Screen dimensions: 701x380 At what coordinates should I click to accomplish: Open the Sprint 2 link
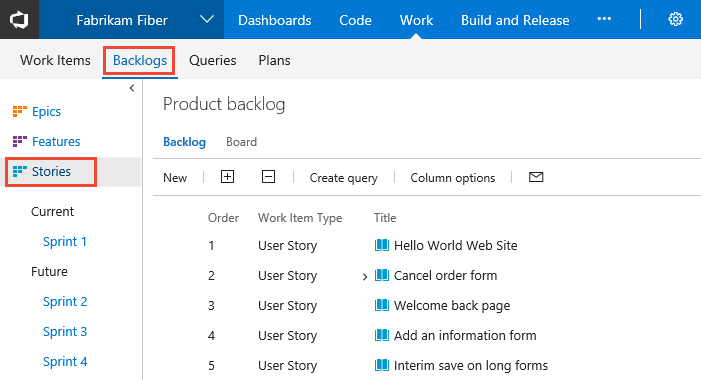[65, 301]
